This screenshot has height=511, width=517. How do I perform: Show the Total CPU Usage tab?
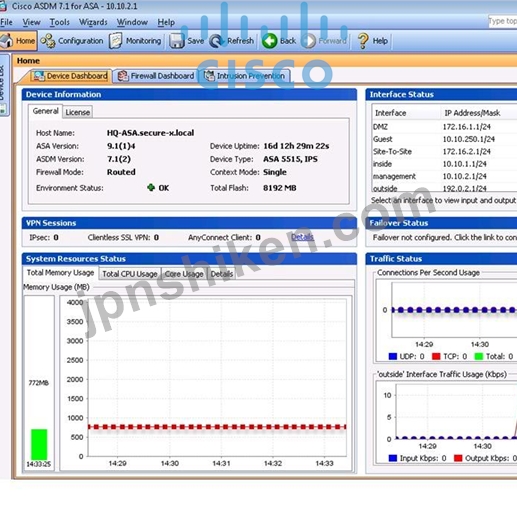130,274
